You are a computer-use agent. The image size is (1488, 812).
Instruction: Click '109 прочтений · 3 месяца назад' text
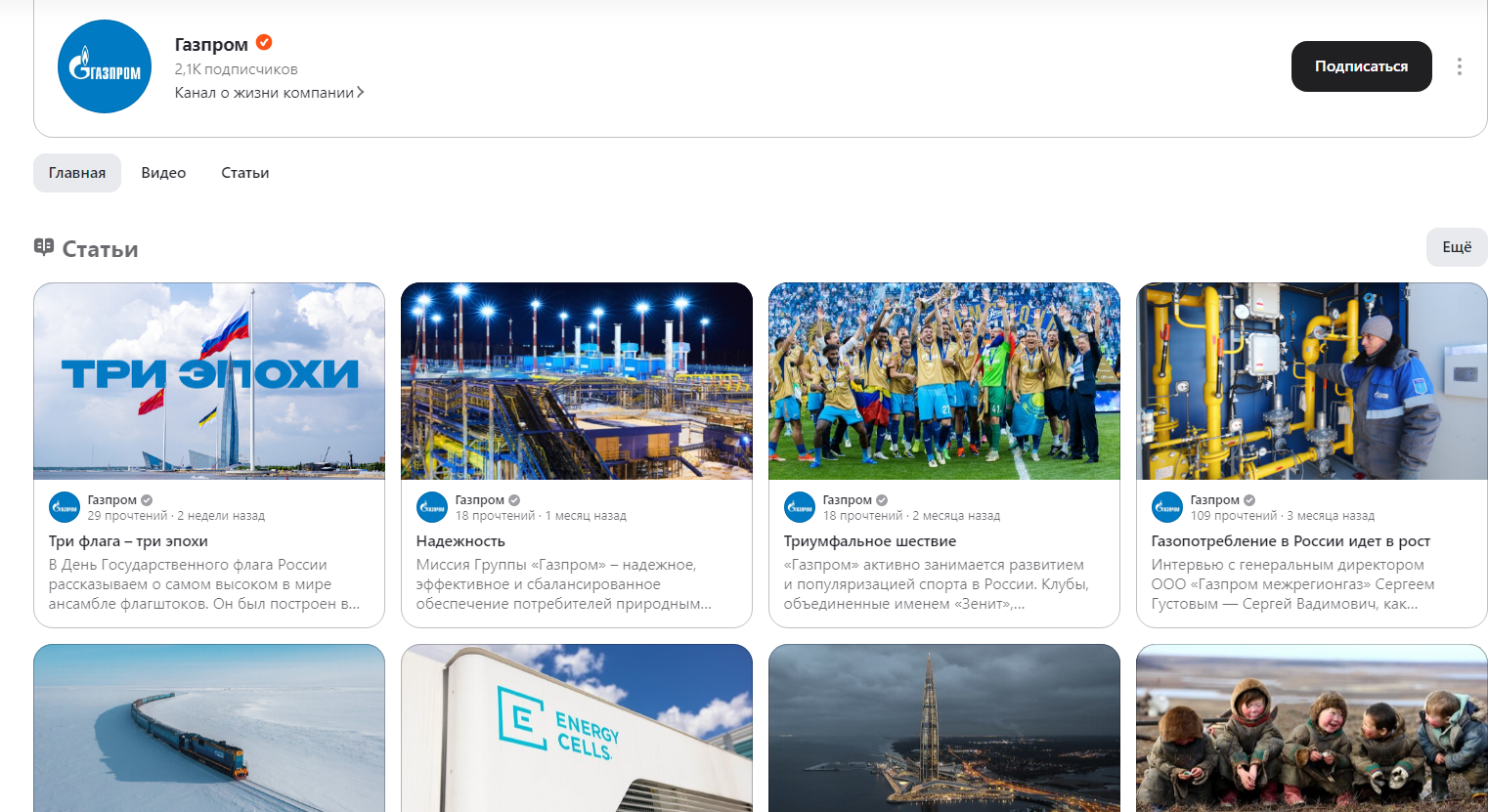(x=1283, y=516)
